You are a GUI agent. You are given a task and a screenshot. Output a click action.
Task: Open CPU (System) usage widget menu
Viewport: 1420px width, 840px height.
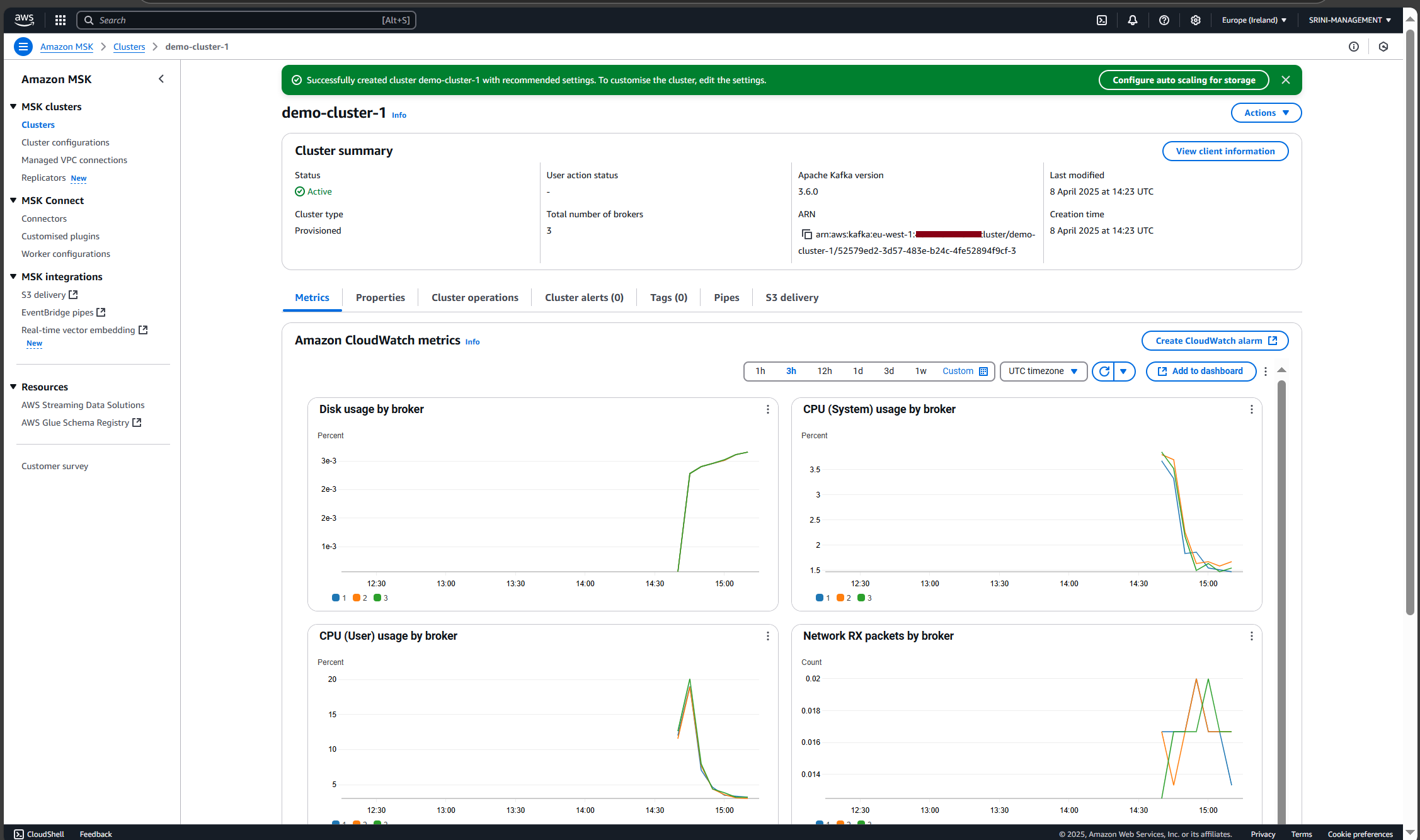pyautogui.click(x=1251, y=409)
